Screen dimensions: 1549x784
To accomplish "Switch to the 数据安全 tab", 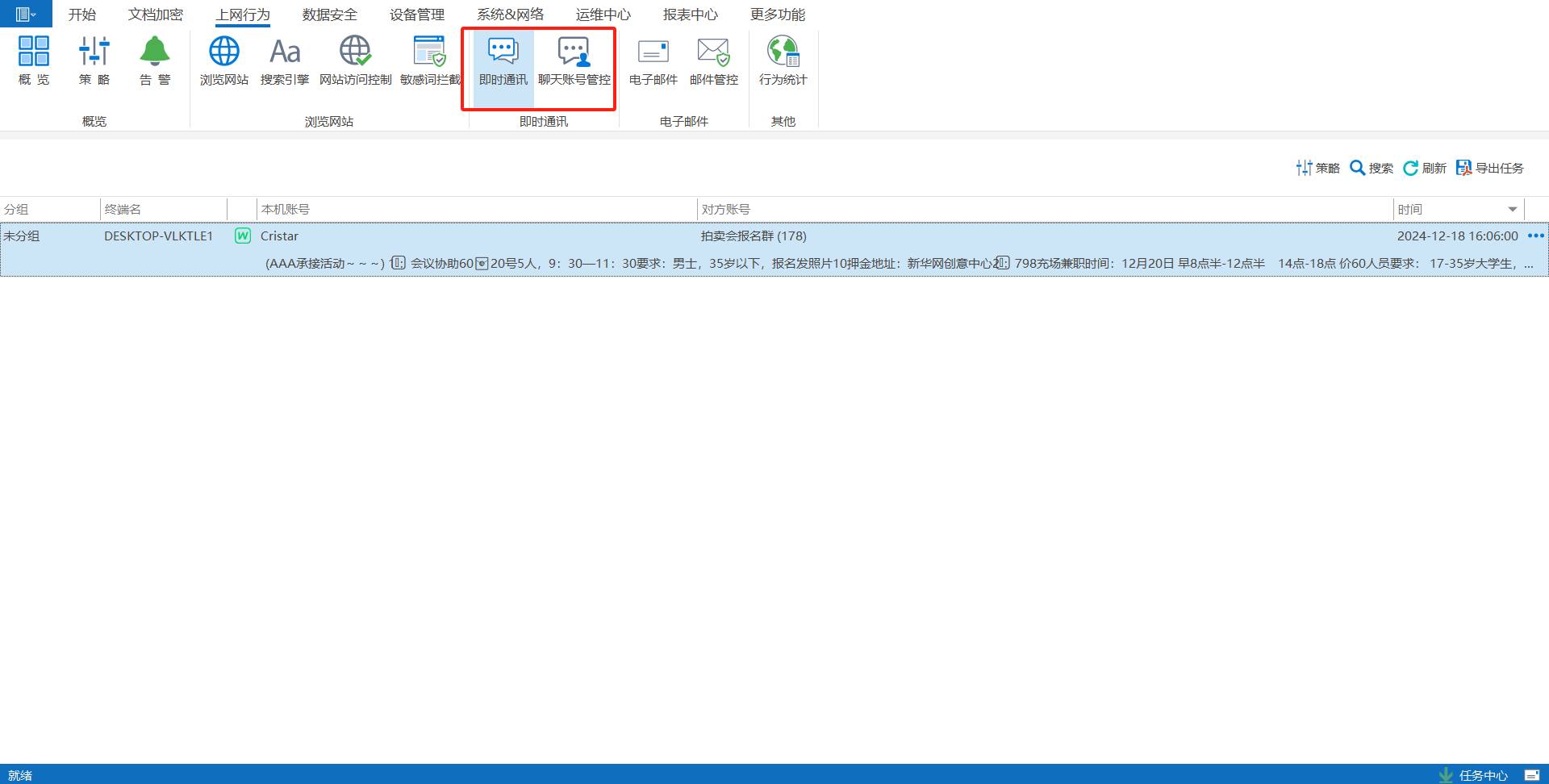I will click(x=329, y=15).
